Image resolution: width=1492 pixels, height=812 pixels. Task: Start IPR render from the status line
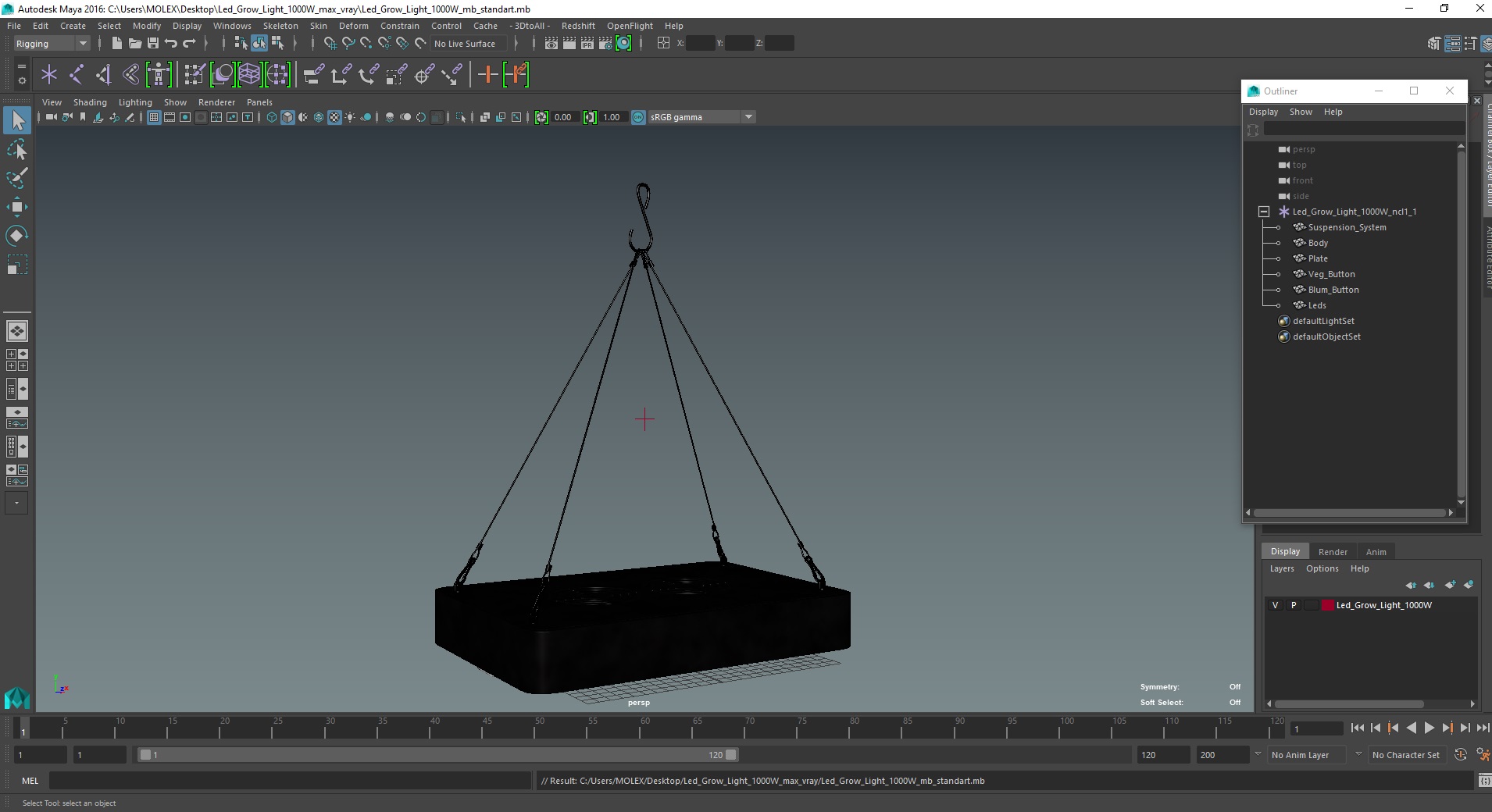[x=587, y=44]
